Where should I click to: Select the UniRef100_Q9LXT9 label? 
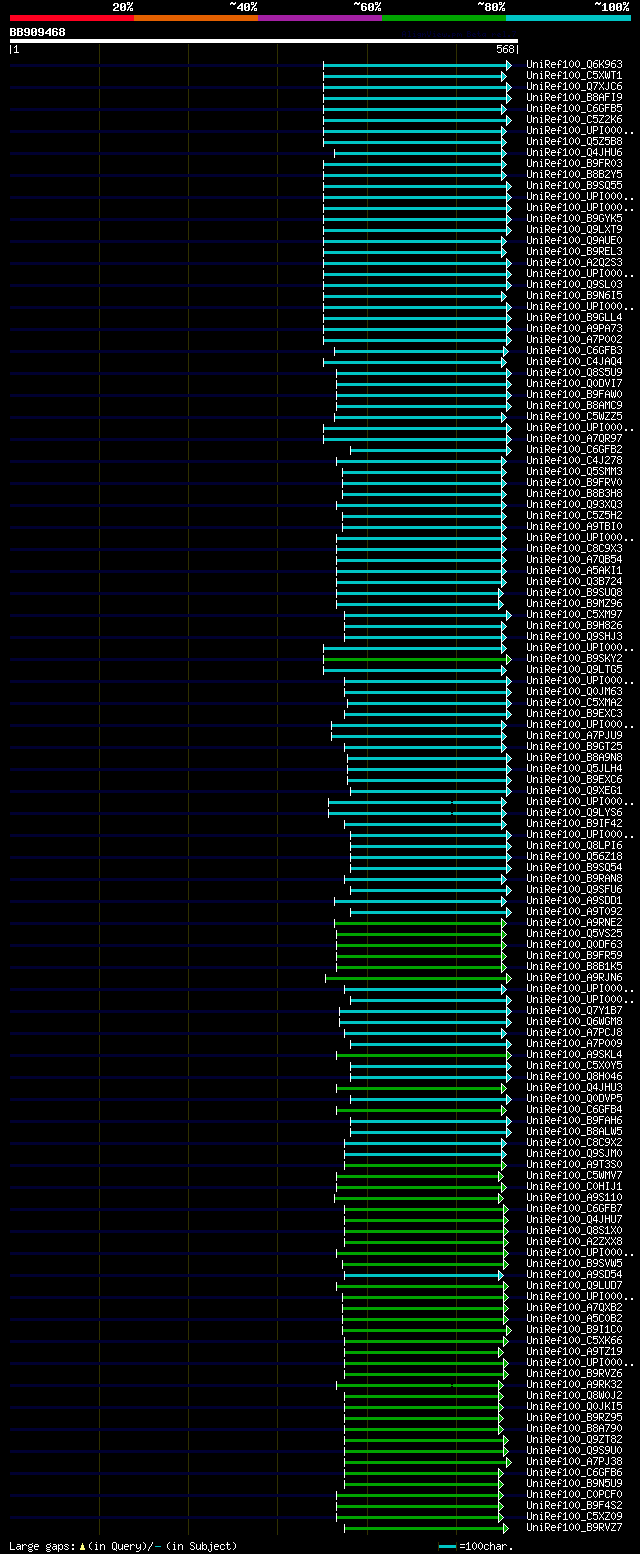point(574,230)
